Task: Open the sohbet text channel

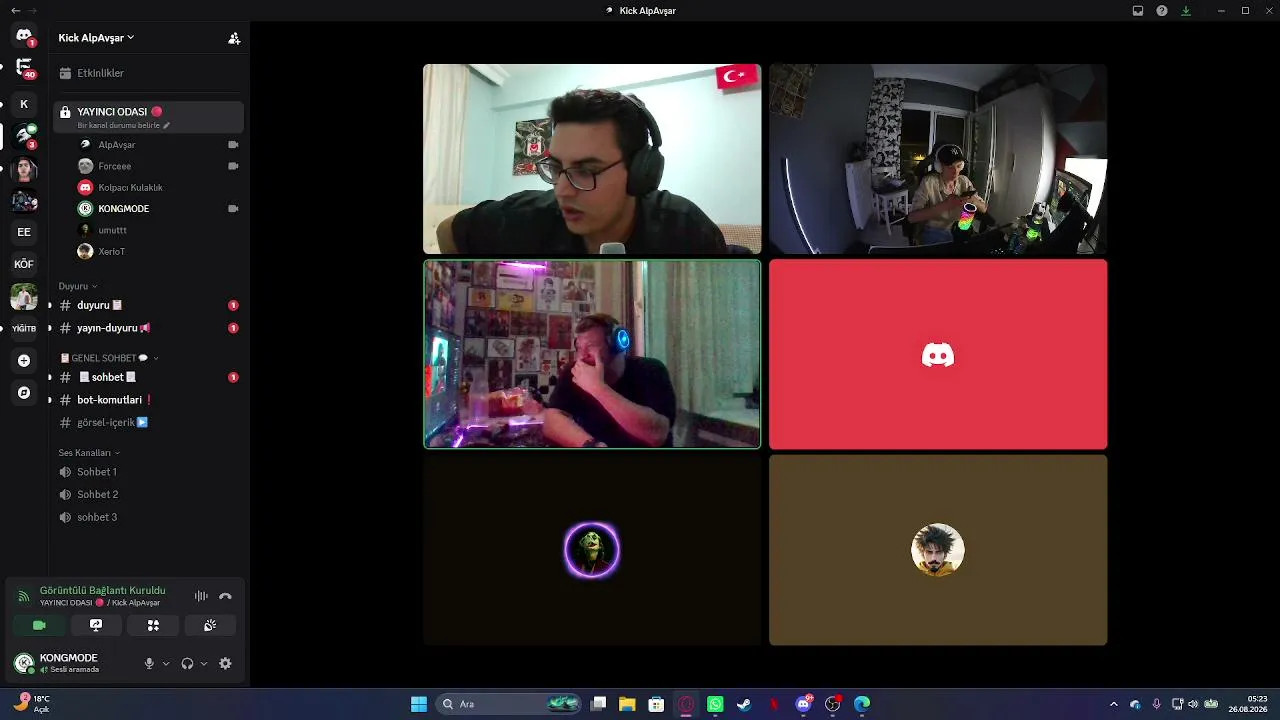Action: click(148, 377)
